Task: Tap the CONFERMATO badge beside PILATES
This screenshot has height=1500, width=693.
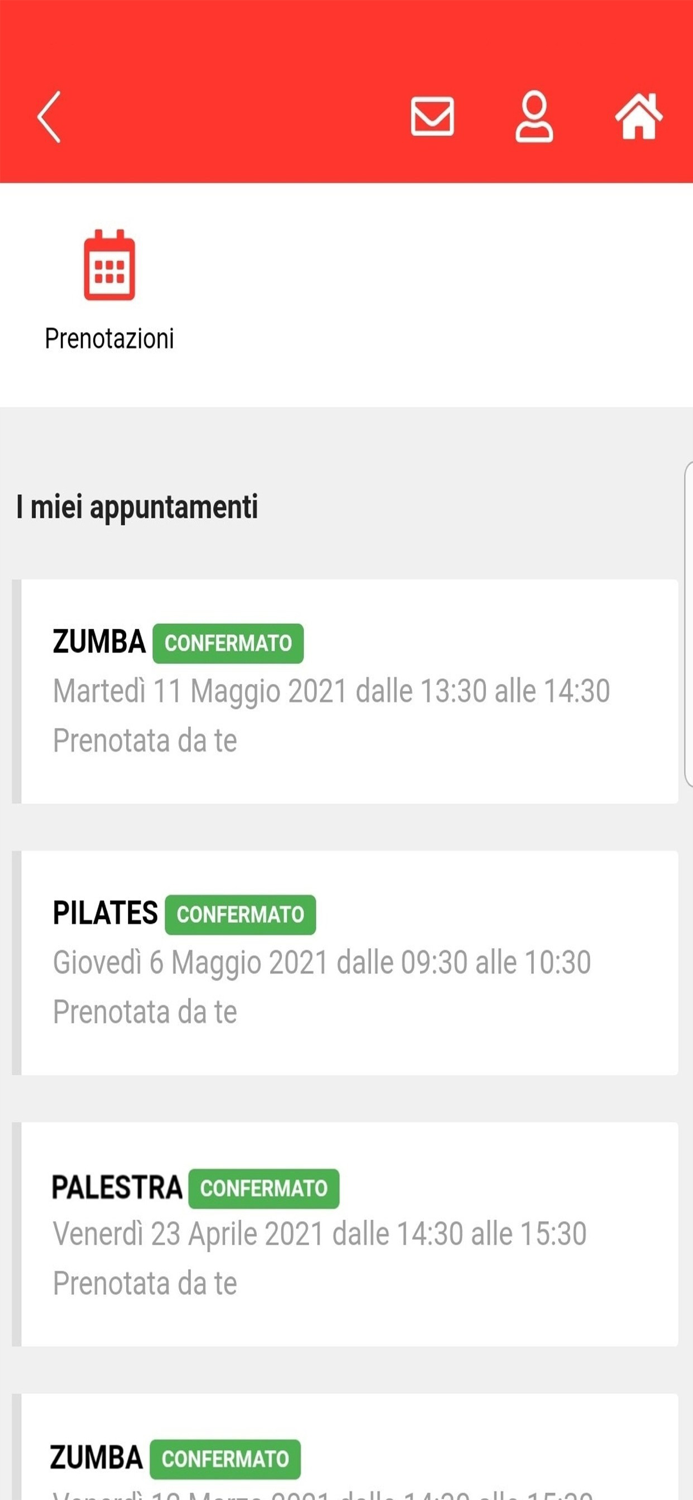Action: (x=240, y=915)
